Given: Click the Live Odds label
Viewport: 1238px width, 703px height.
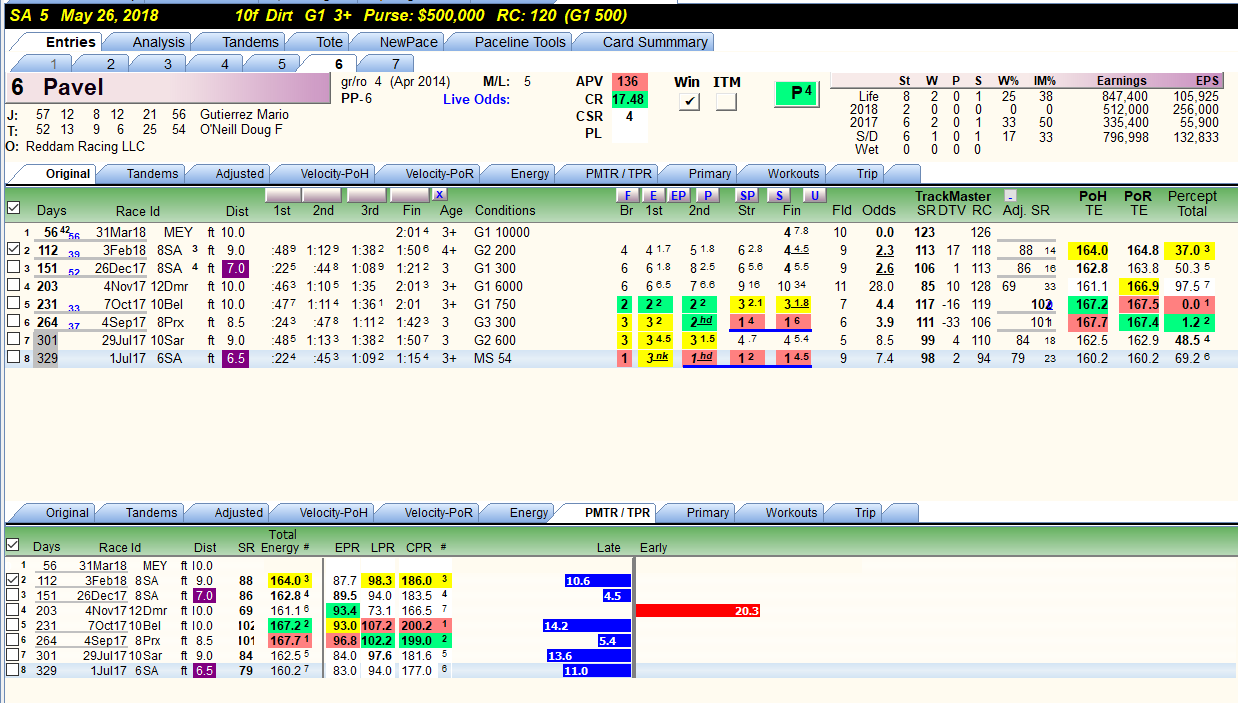Looking at the screenshot, I should (x=476, y=99).
